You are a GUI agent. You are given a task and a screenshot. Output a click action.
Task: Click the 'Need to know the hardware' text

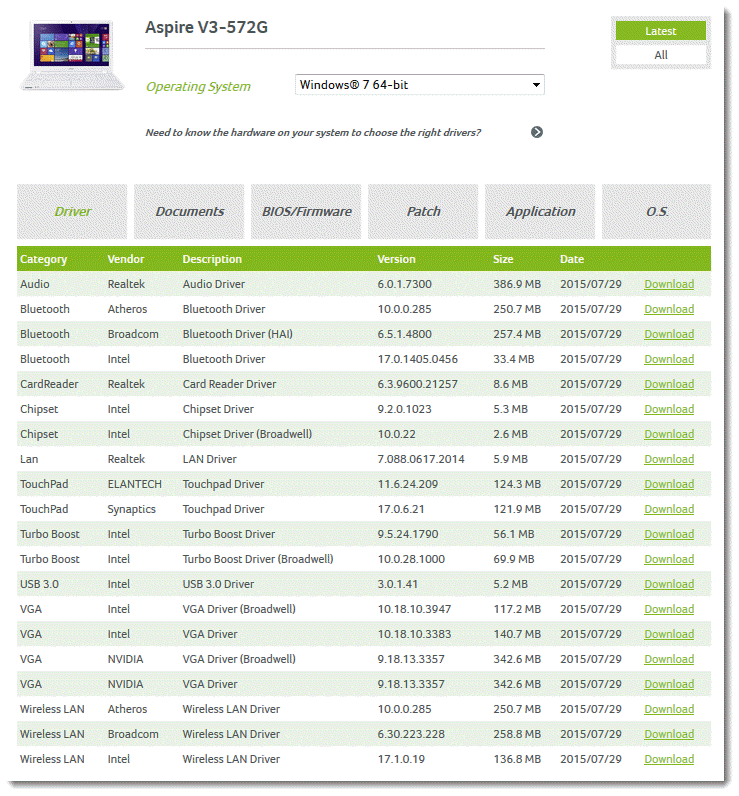tap(313, 132)
